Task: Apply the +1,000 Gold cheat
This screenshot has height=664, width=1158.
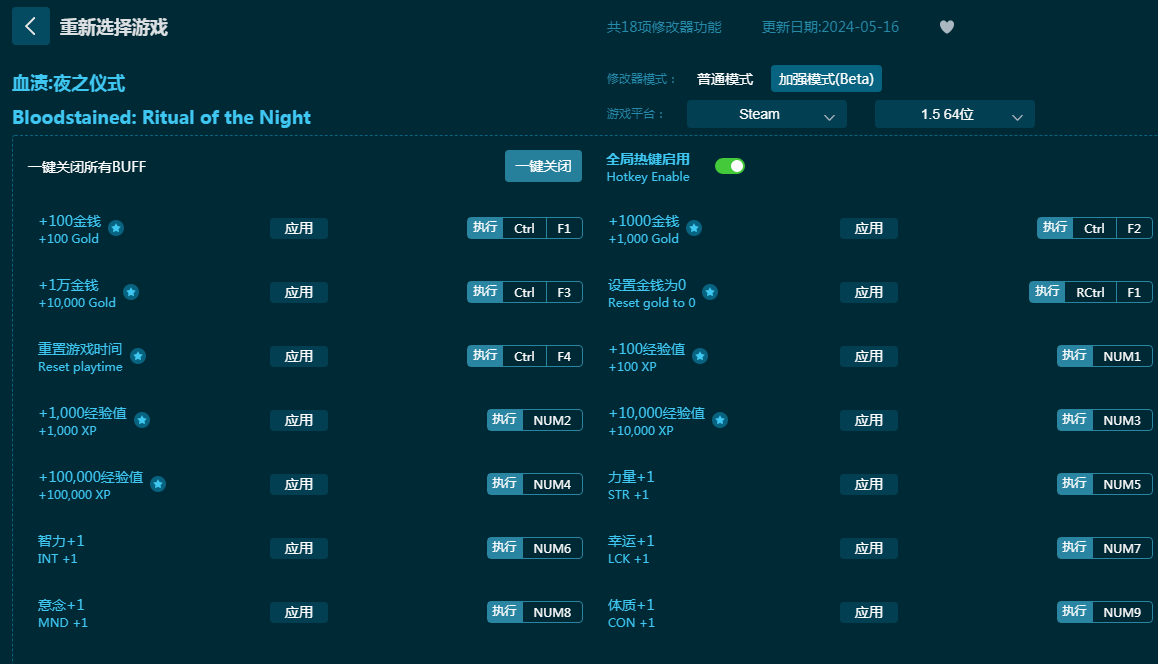Action: click(868, 228)
